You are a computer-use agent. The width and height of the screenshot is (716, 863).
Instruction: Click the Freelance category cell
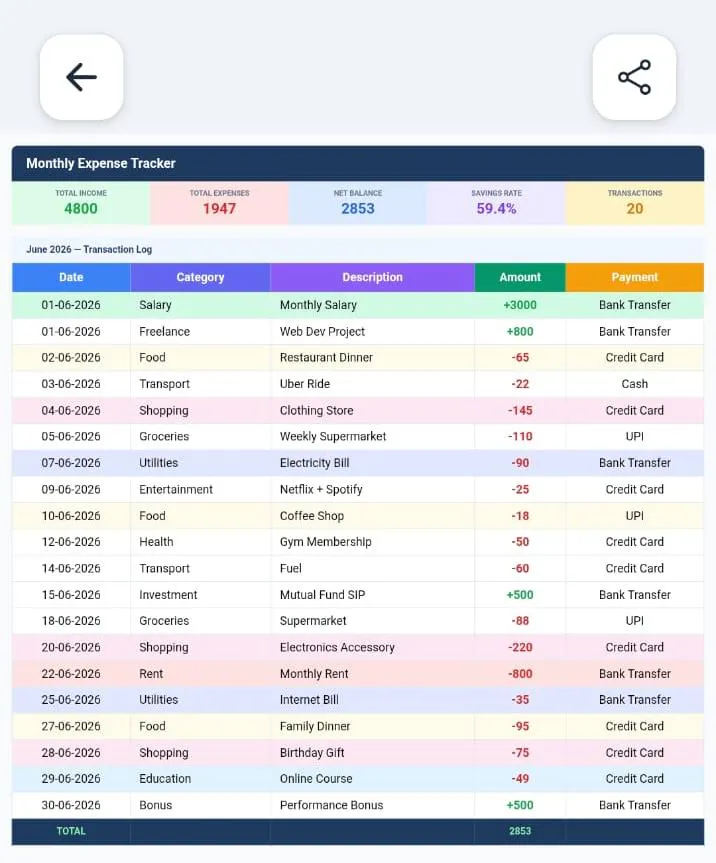(x=200, y=331)
